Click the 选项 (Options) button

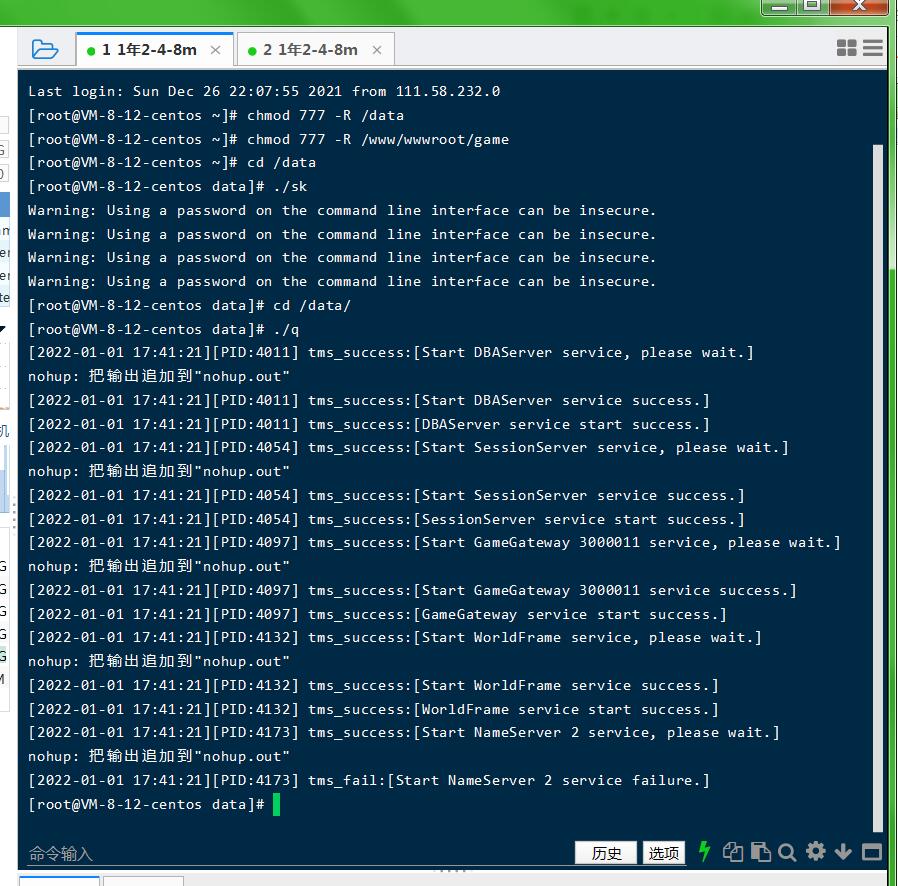pyautogui.click(x=664, y=853)
